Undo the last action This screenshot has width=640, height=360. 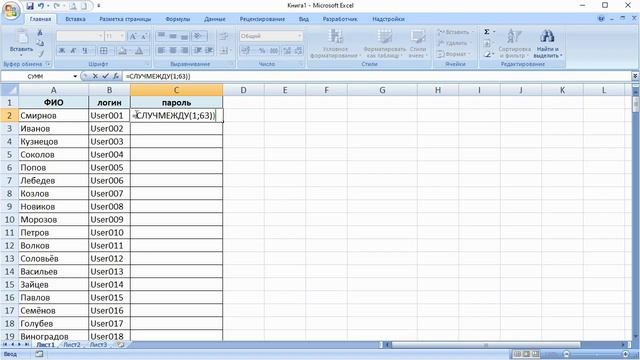point(41,6)
